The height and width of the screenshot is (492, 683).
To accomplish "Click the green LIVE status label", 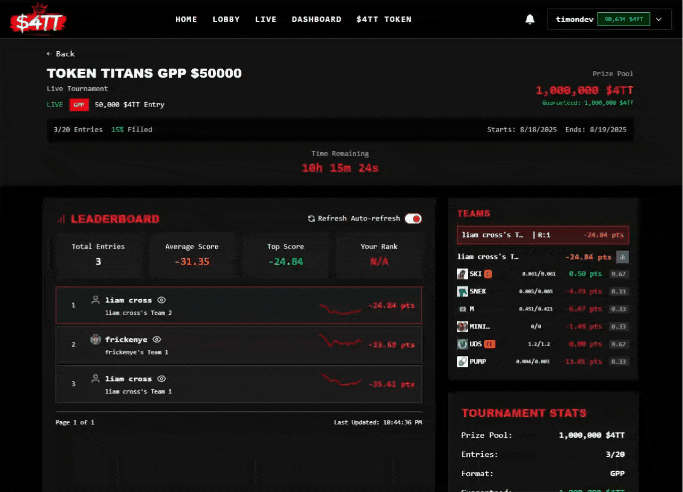I will point(54,104).
